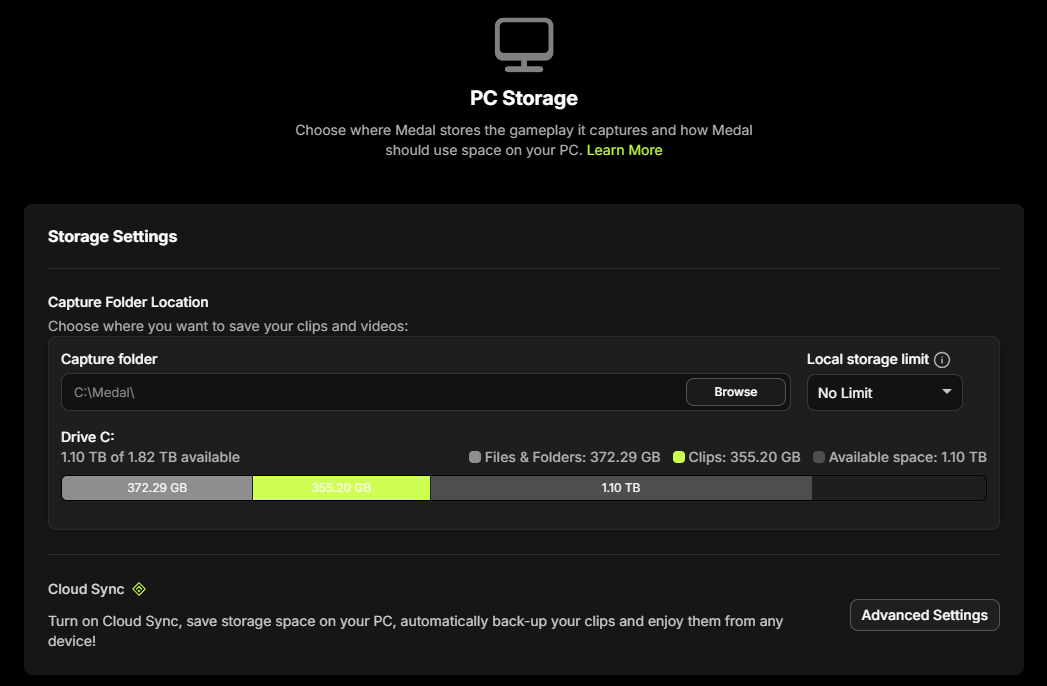Click the Available space legend swatch
Image resolution: width=1047 pixels, height=686 pixels.
[819, 457]
